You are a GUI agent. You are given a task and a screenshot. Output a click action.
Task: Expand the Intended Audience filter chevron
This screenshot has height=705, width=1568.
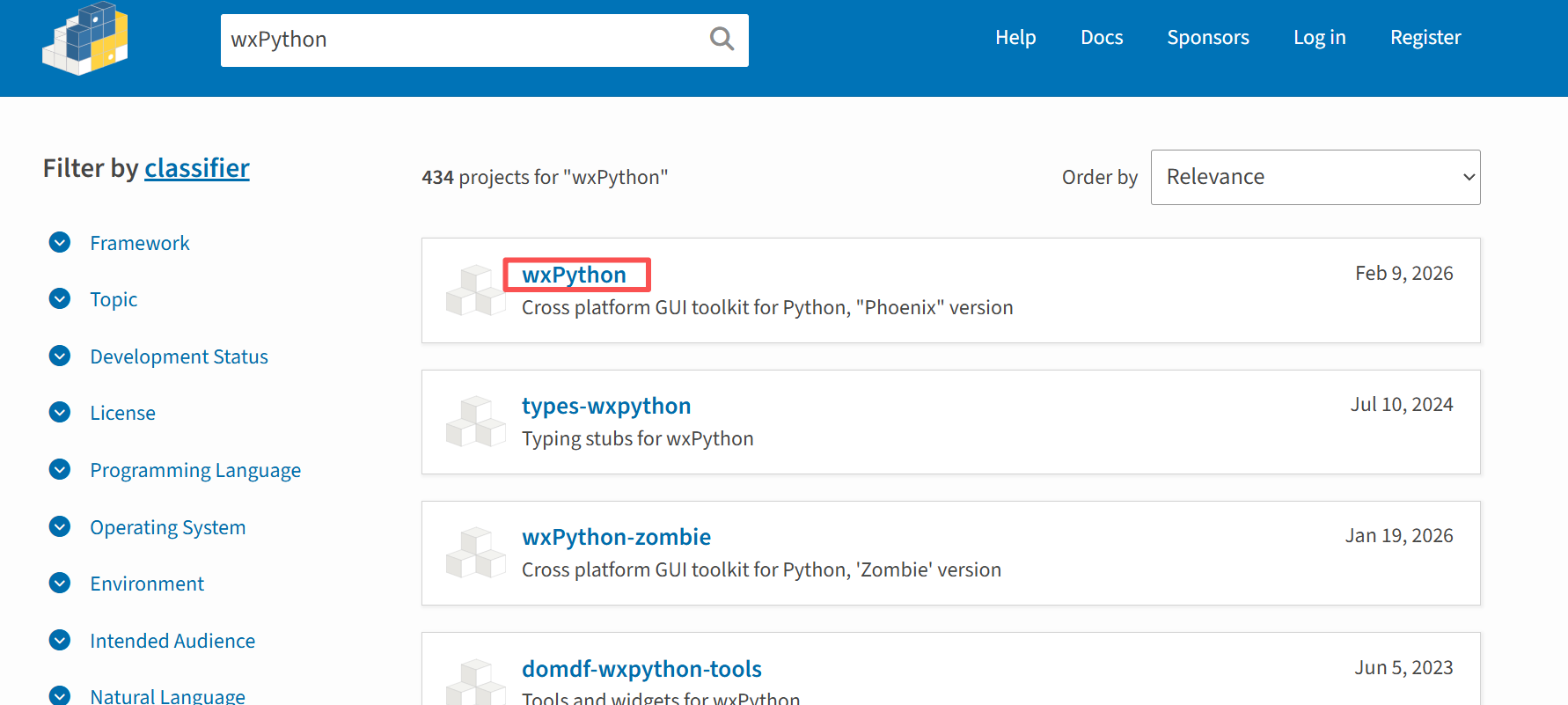tap(60, 640)
